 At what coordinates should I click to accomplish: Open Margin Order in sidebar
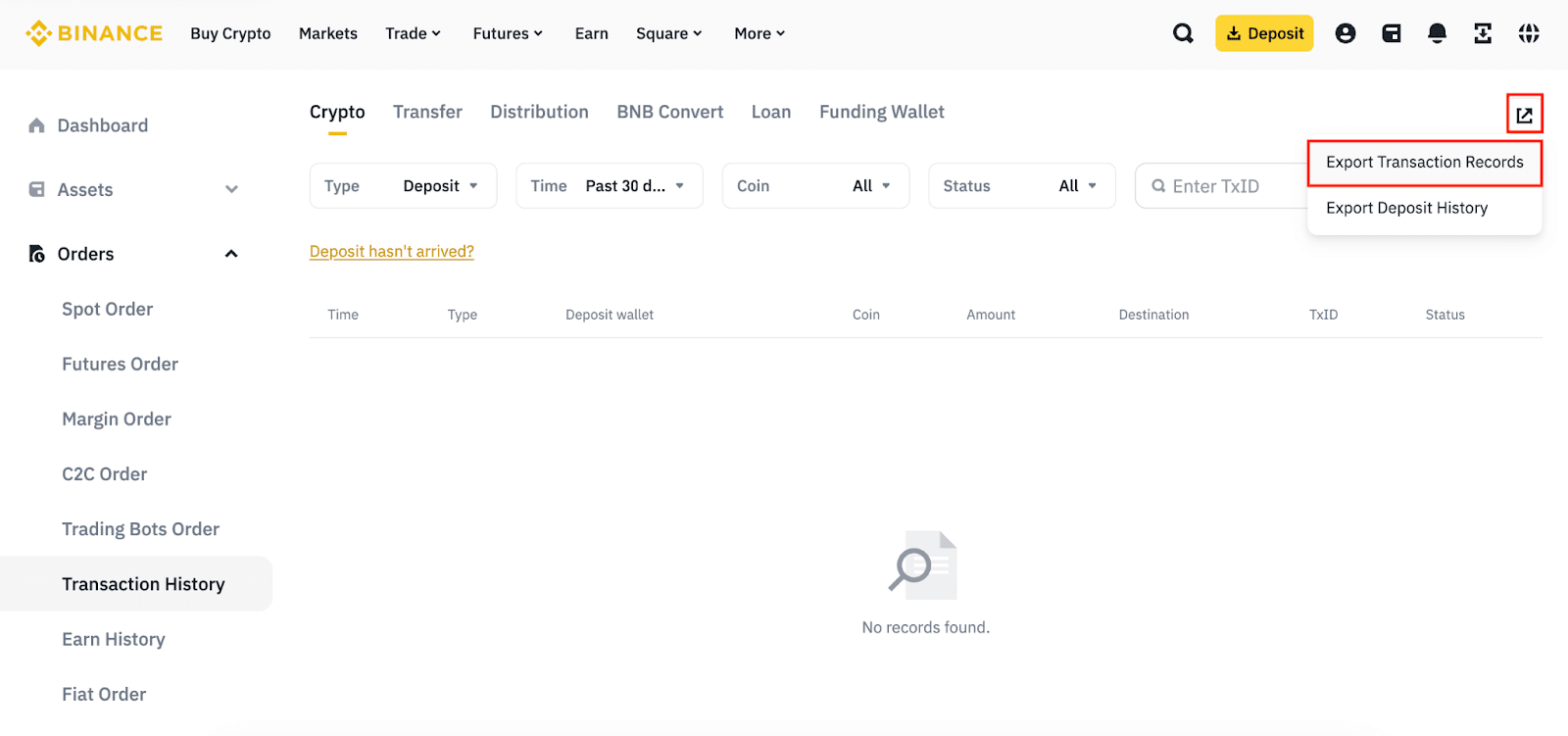117,419
